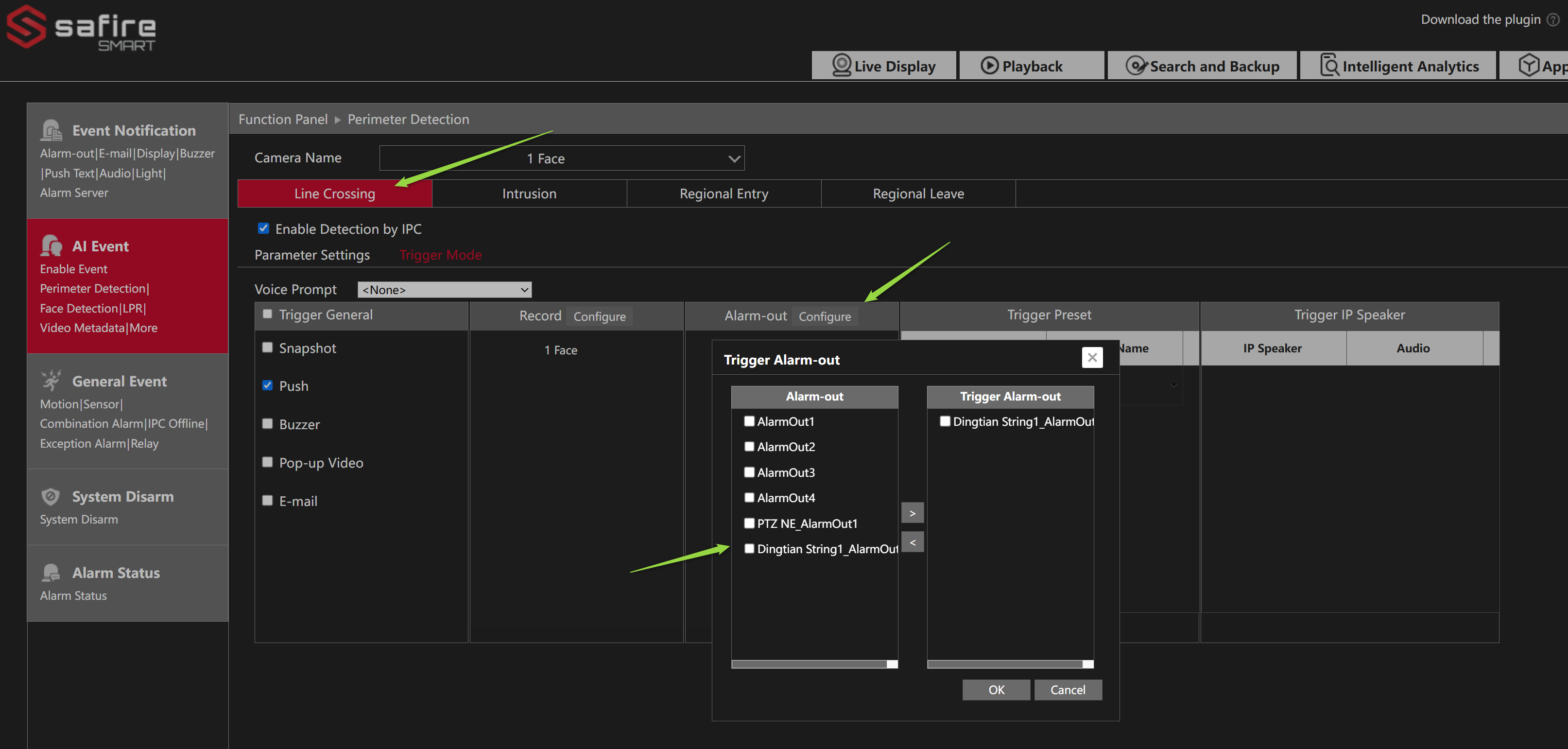Click the Download the plugin help icon
Screen dimensions: 1568x749
pos(1553,20)
